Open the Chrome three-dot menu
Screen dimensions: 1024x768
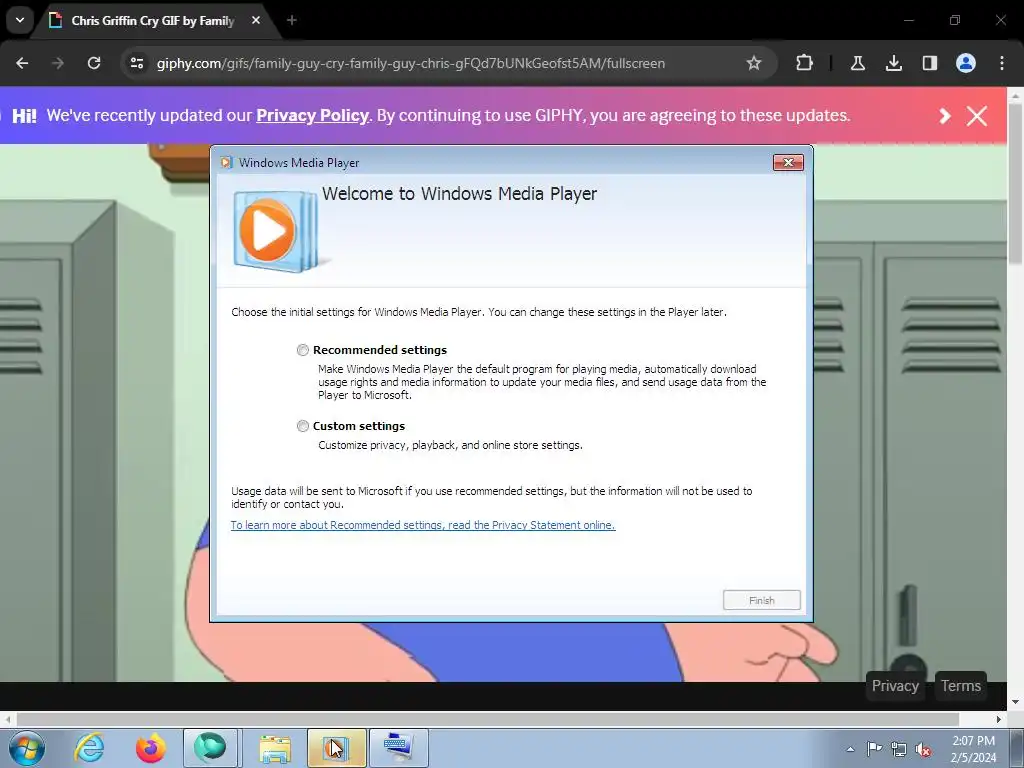tap(1002, 63)
